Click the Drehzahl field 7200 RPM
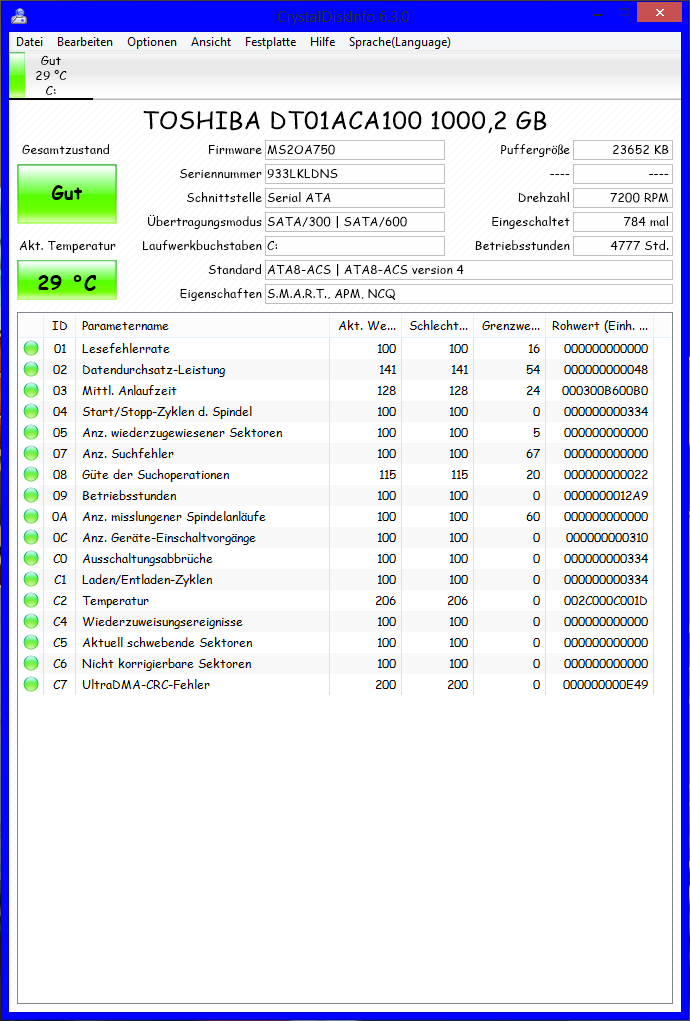This screenshot has width=690, height=1021. tap(623, 198)
